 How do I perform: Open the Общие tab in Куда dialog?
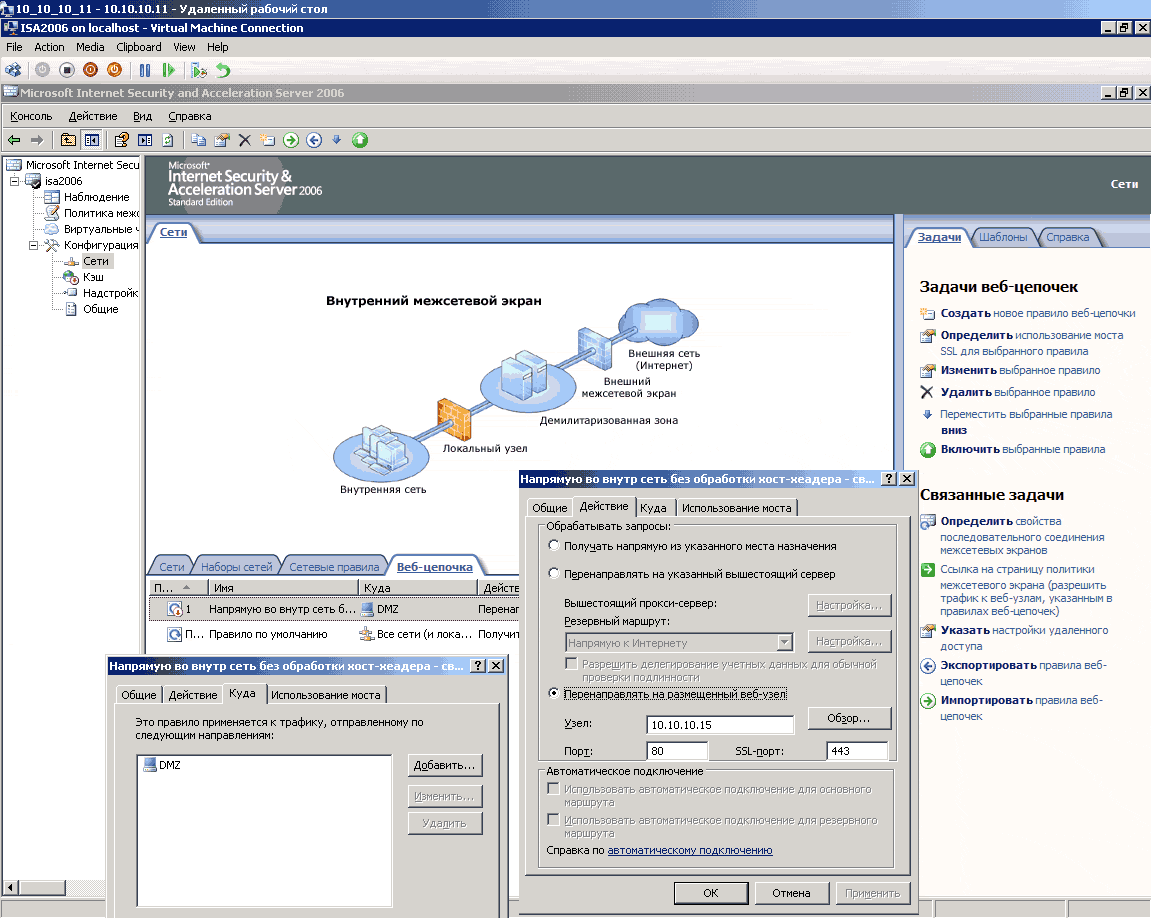coord(139,695)
